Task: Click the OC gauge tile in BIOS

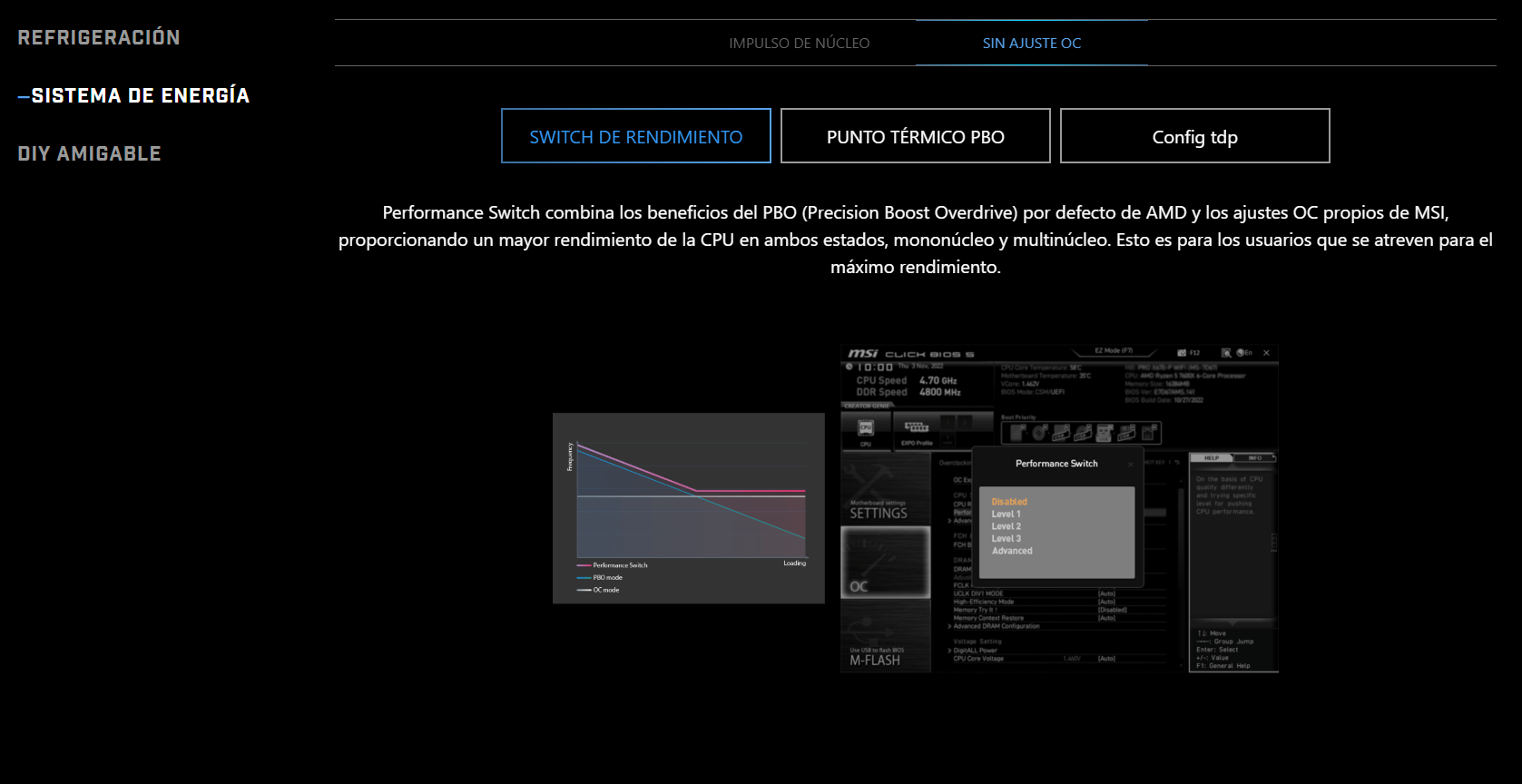Action: click(885, 563)
